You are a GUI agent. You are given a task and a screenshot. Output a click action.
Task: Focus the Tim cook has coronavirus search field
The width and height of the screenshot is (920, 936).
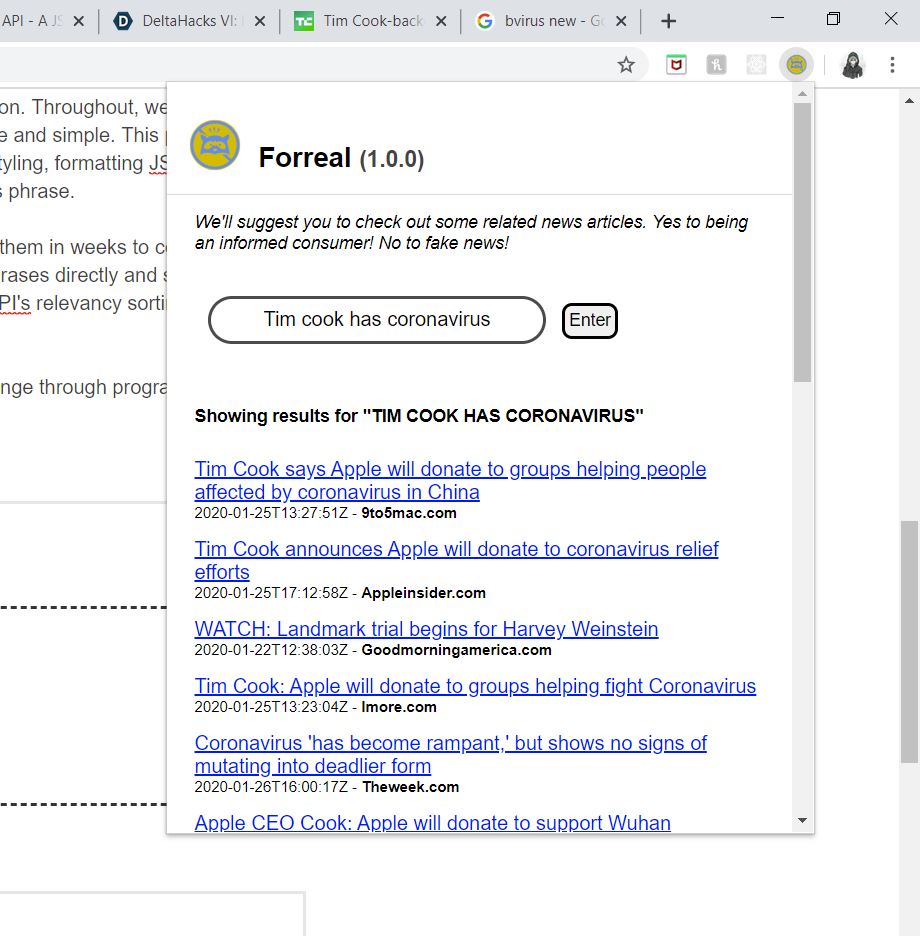click(x=377, y=320)
